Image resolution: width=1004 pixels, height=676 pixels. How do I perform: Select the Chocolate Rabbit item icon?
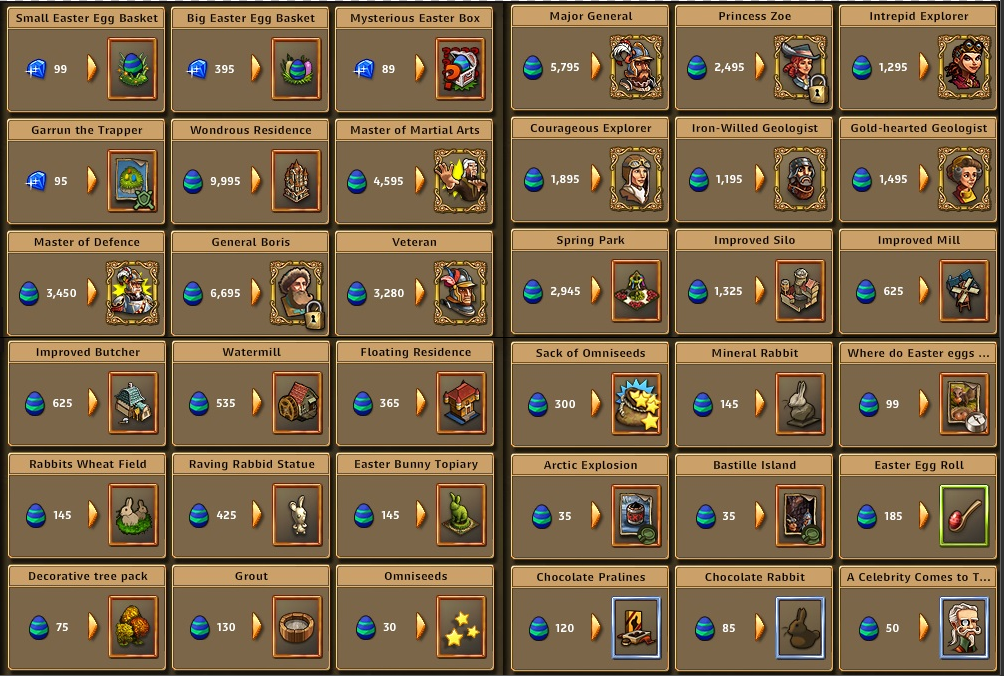click(800, 628)
